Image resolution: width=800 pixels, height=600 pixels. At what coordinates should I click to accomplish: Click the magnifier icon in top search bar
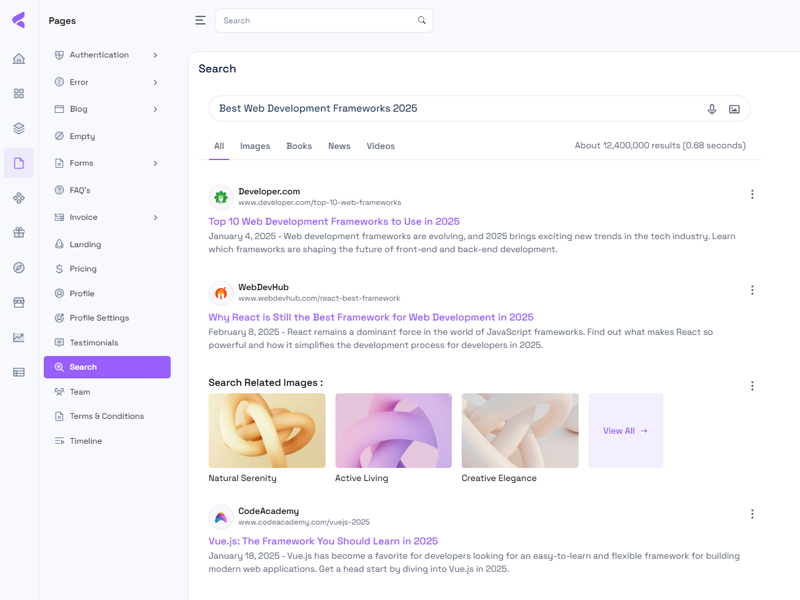tap(421, 20)
